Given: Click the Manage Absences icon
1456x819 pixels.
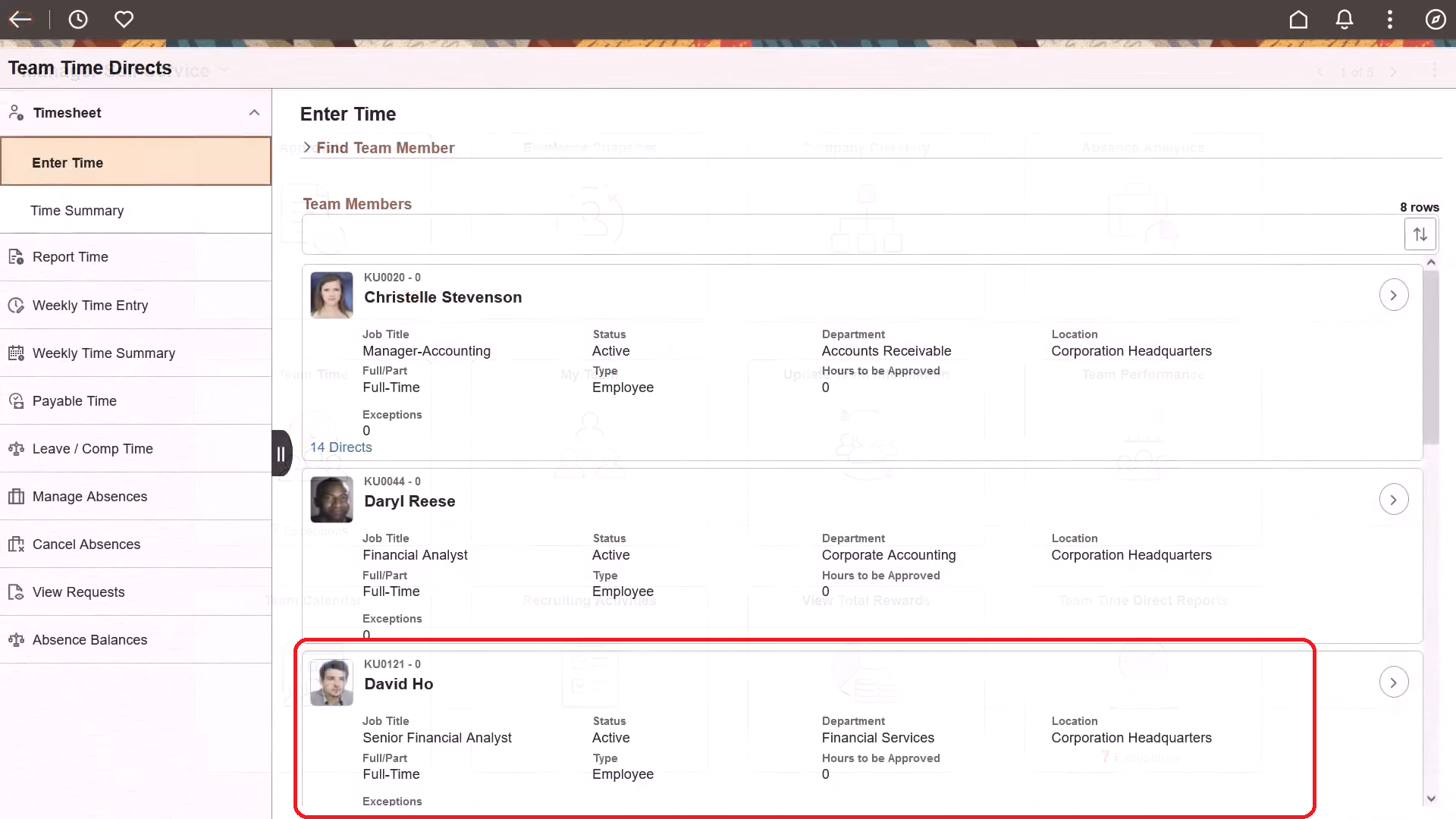Looking at the screenshot, I should tap(16, 496).
